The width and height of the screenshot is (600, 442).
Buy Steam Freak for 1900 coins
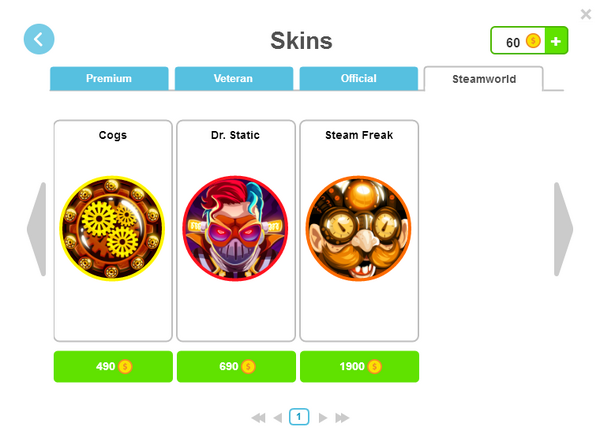(x=360, y=366)
